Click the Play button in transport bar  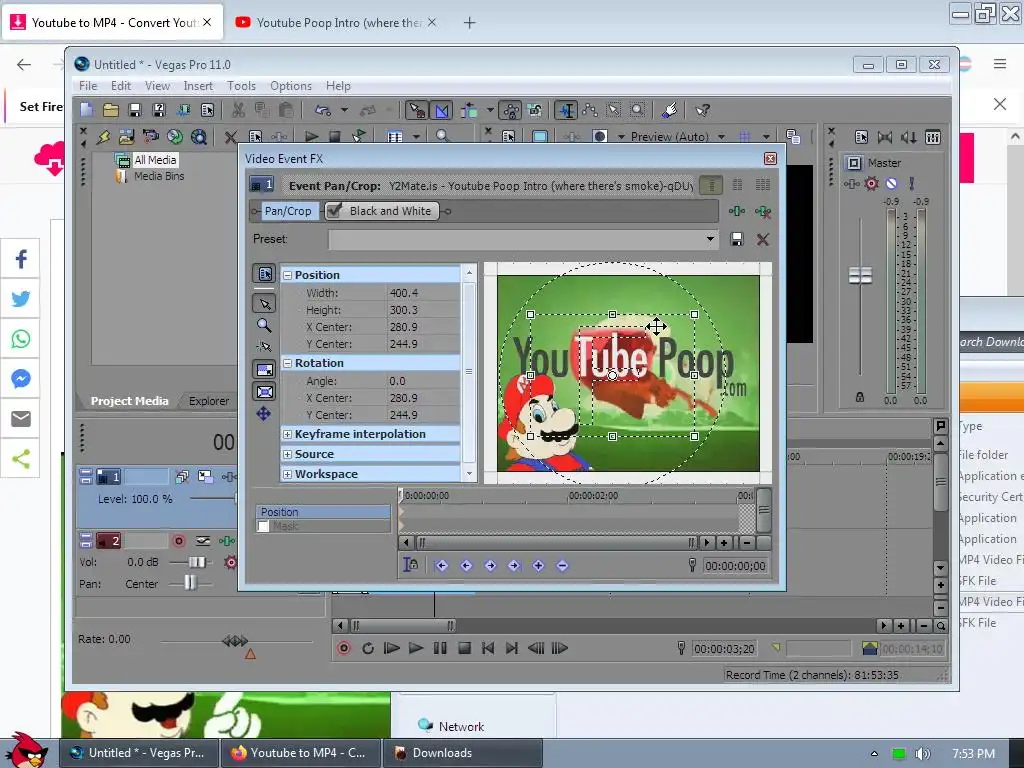pyautogui.click(x=416, y=648)
